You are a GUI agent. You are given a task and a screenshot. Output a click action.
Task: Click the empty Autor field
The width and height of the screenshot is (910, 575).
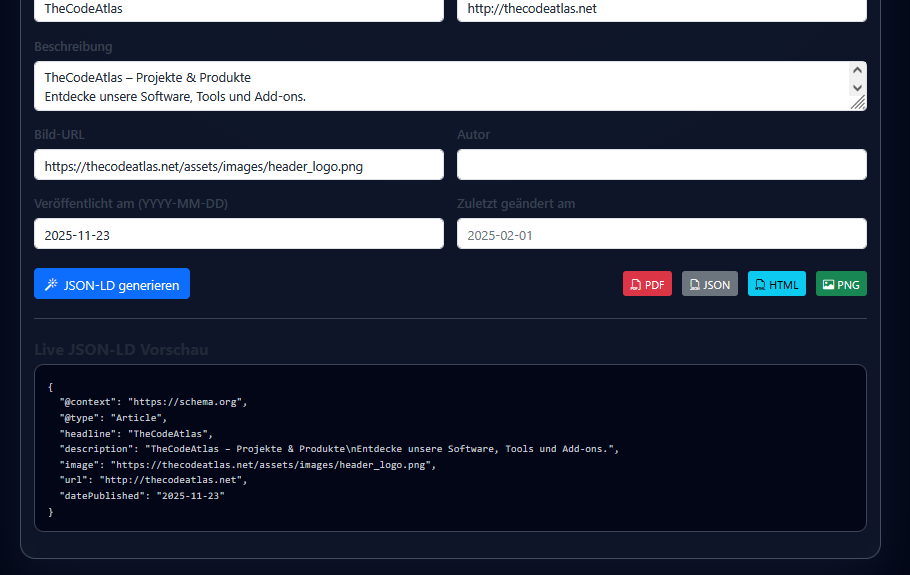[662, 165]
